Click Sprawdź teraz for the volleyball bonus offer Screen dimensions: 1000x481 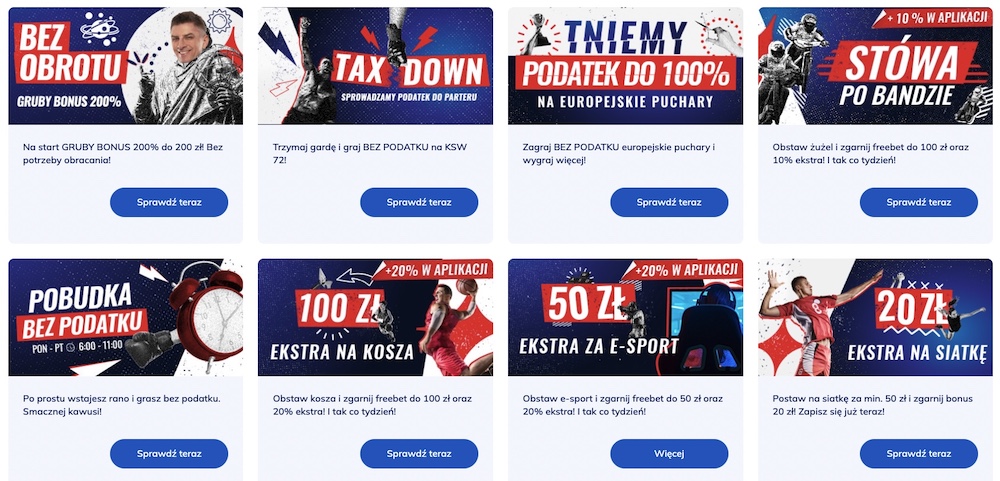[919, 454]
